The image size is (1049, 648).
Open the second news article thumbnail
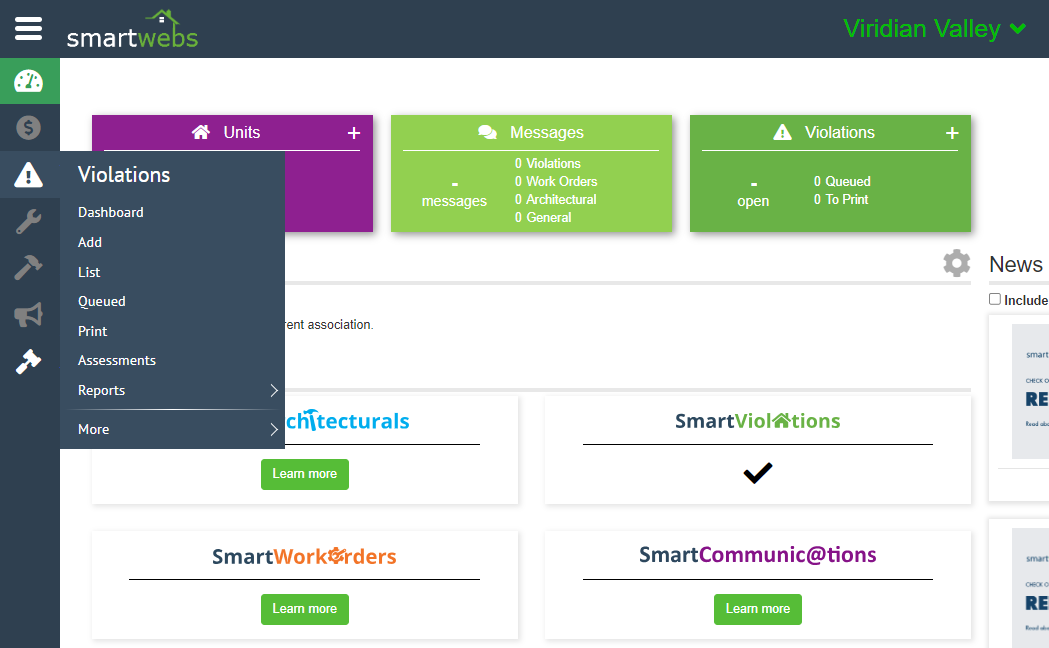(1030, 588)
